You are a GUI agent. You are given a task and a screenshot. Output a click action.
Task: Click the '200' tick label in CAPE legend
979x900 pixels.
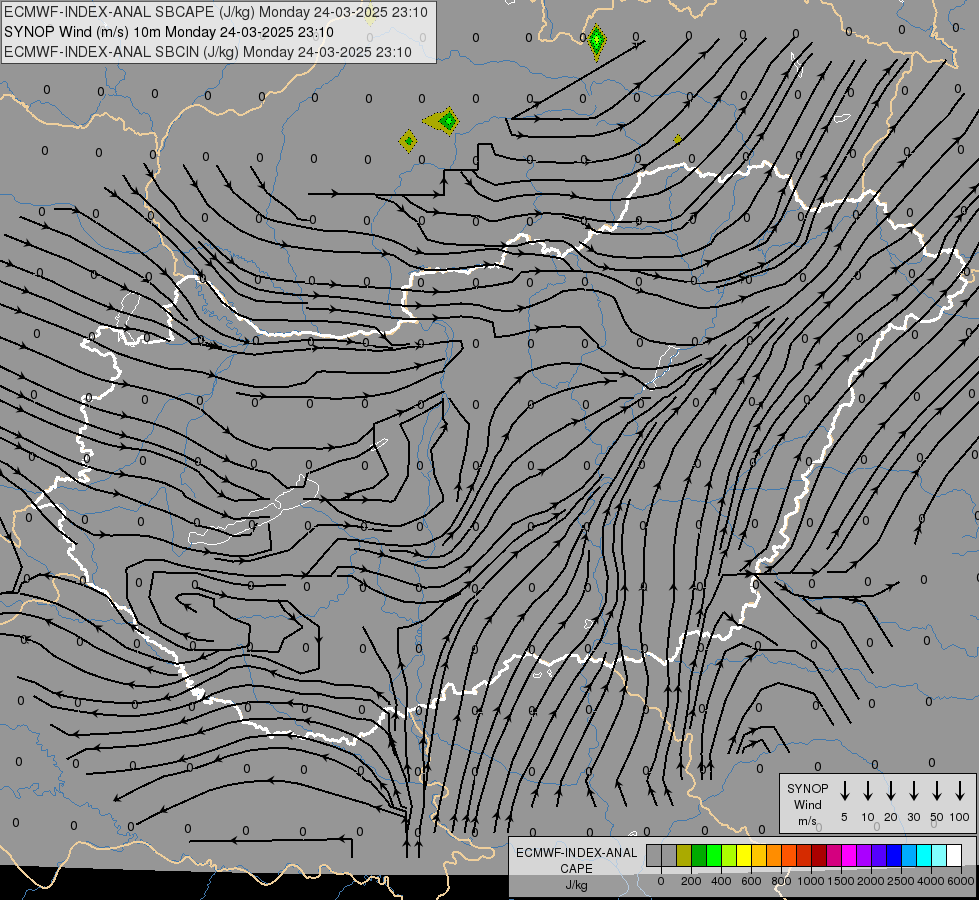pyautogui.click(x=691, y=881)
